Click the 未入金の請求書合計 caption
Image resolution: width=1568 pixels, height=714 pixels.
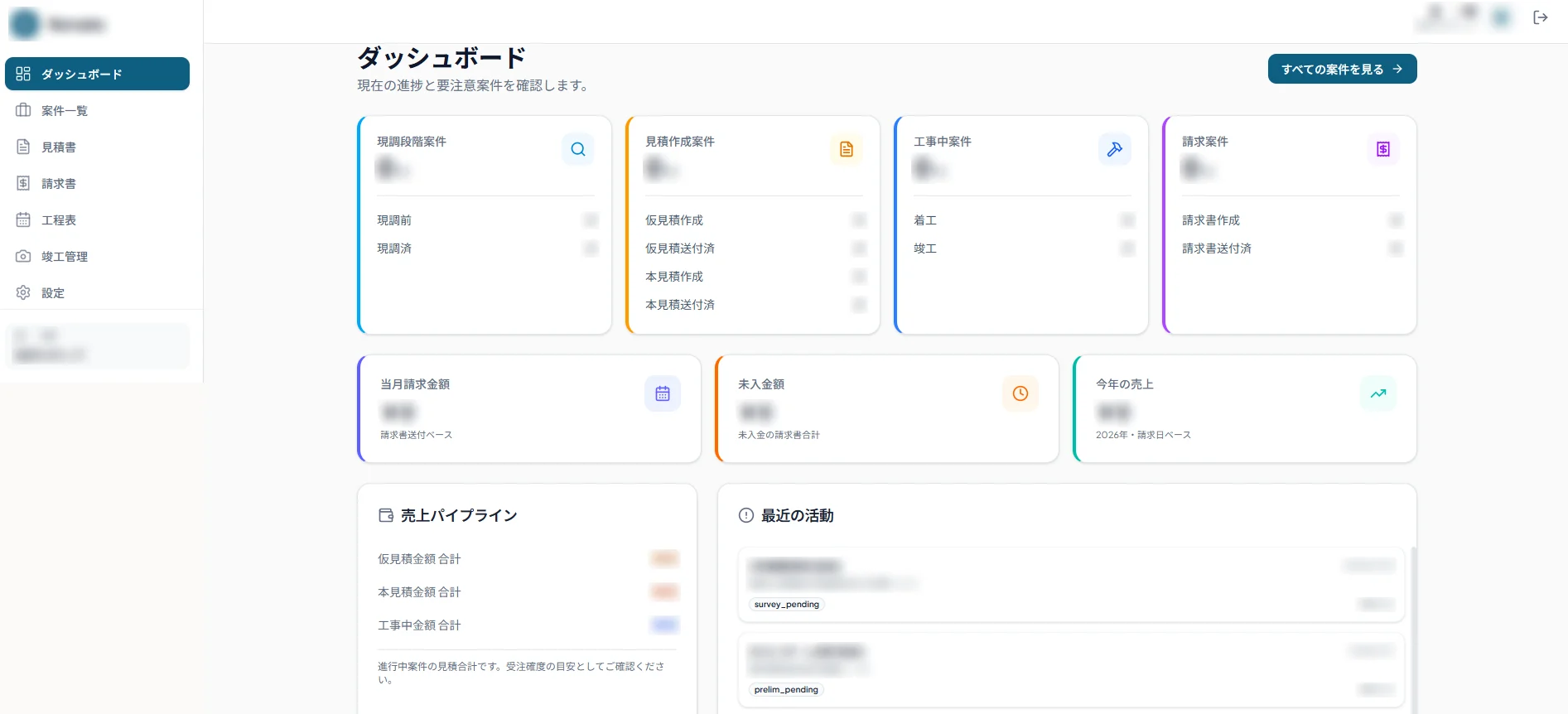click(x=779, y=435)
